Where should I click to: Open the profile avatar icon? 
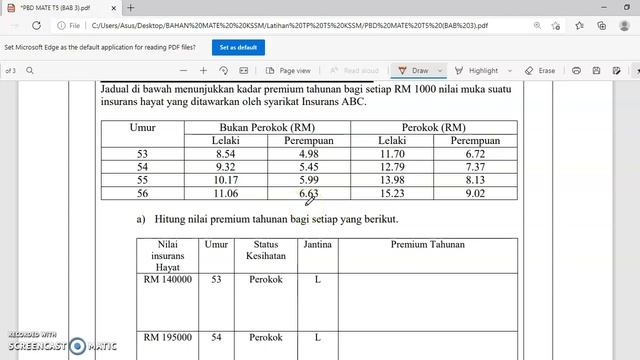coord(624,26)
